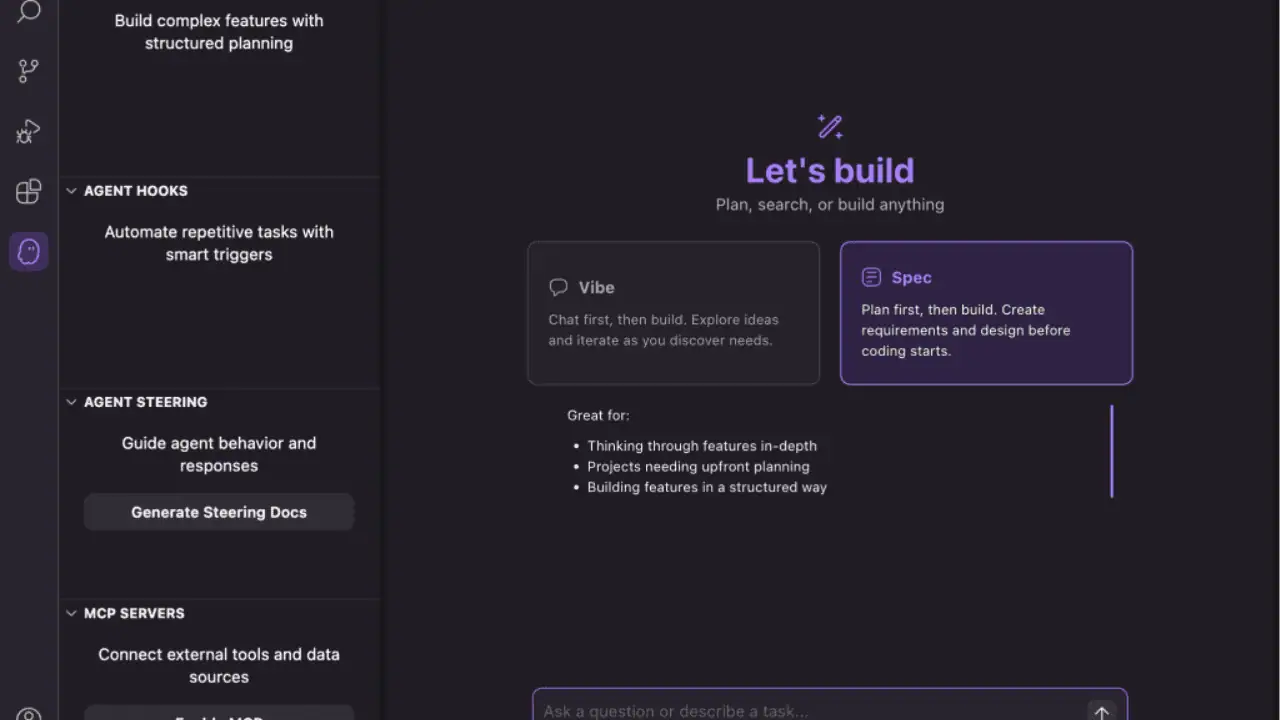The width and height of the screenshot is (1280, 720).
Task: Click the Spec document icon
Action: (872, 277)
